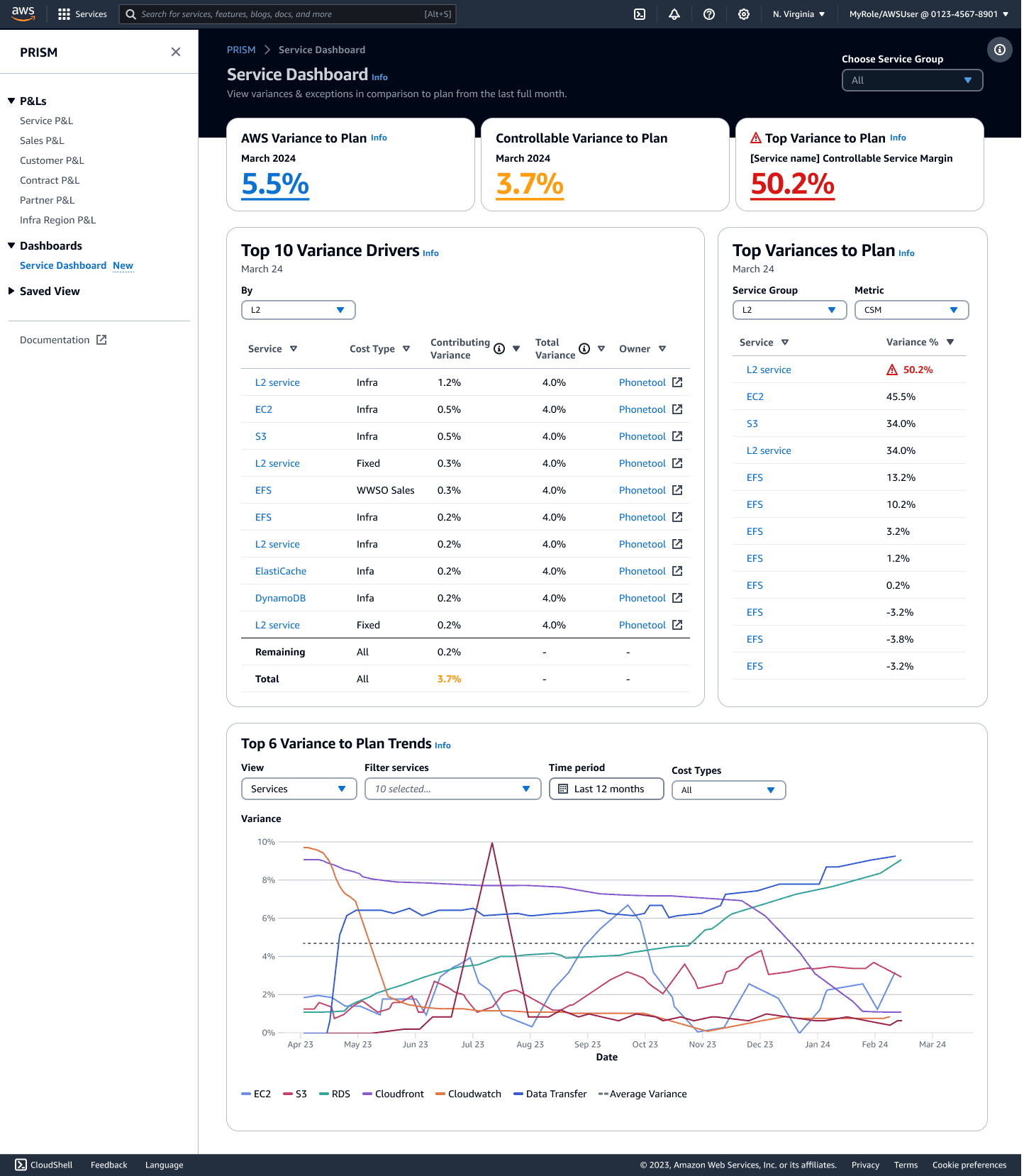Viewport: 1024px width, 1176px height.
Task: Click the Cloudfront legend color swatch
Action: (x=367, y=1094)
